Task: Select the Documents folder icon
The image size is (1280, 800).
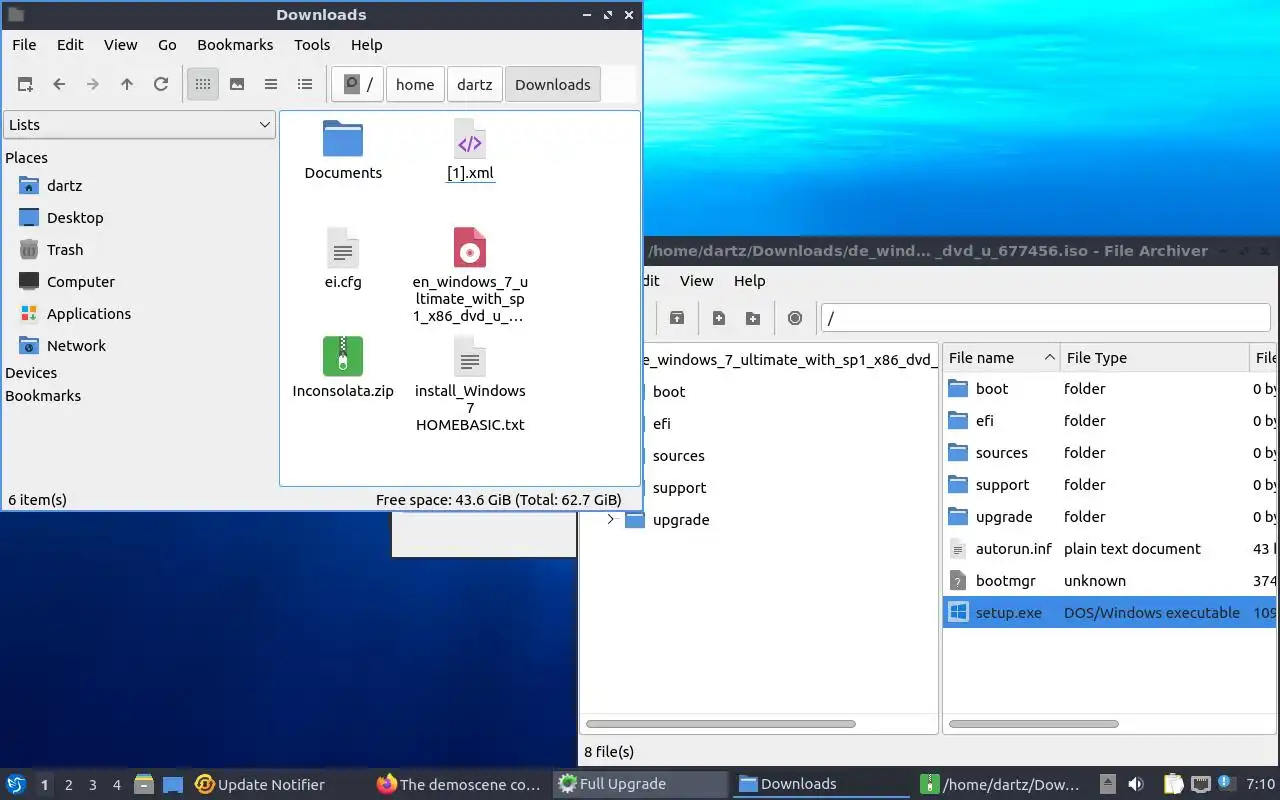Action: pos(343,139)
